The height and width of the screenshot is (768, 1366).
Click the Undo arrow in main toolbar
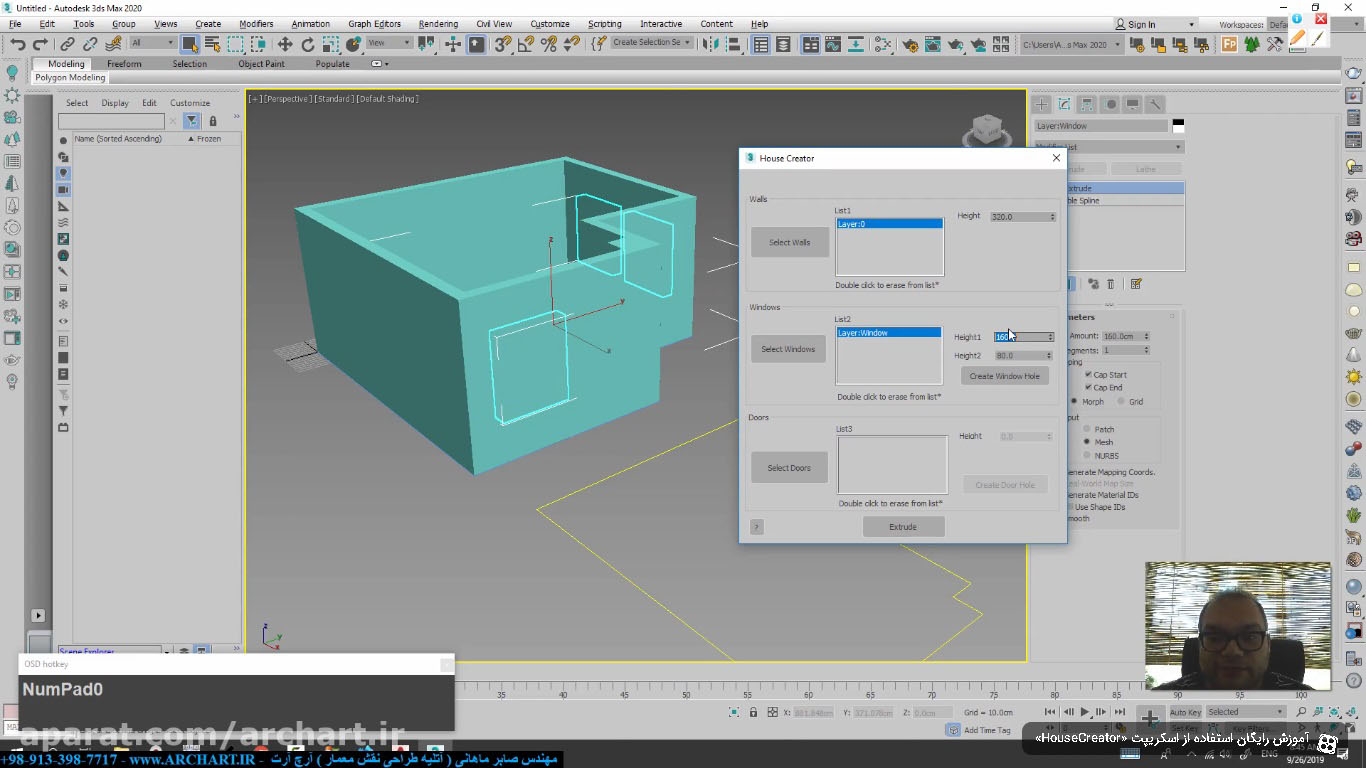(x=18, y=44)
